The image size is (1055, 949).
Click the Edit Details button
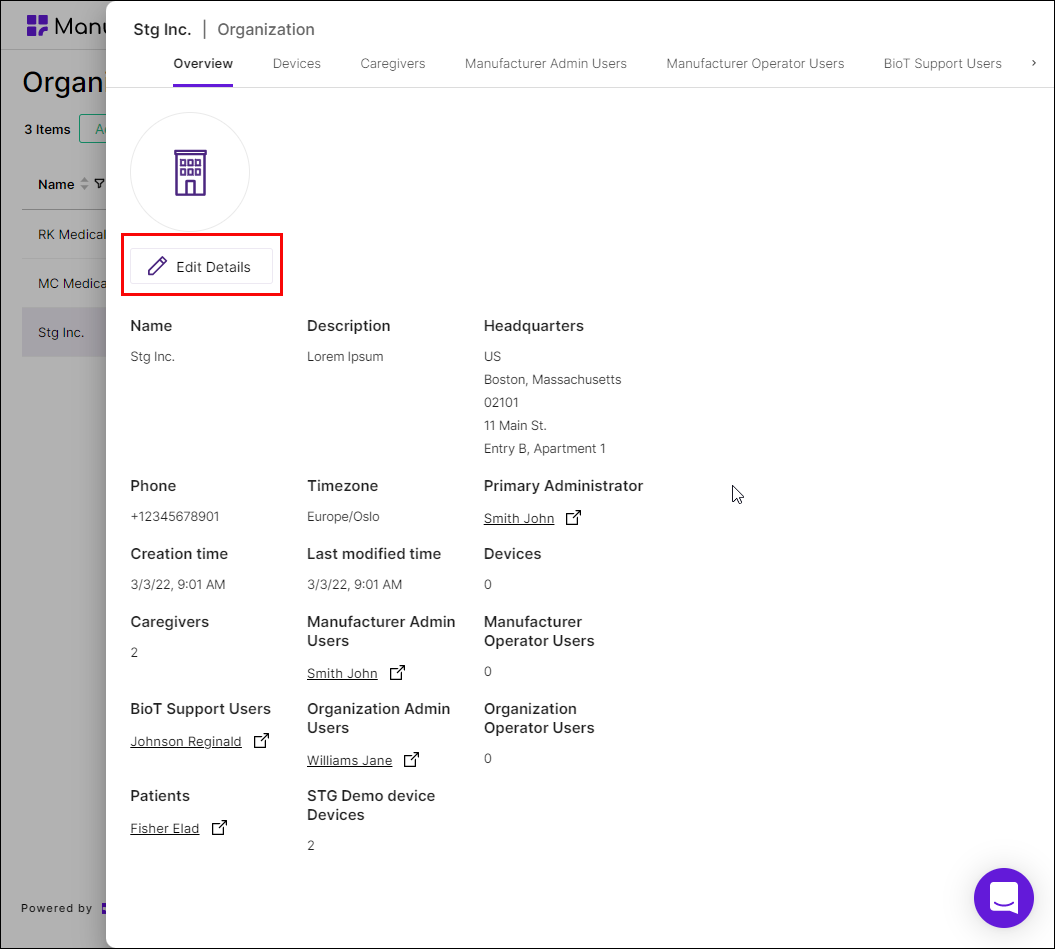coord(201,266)
